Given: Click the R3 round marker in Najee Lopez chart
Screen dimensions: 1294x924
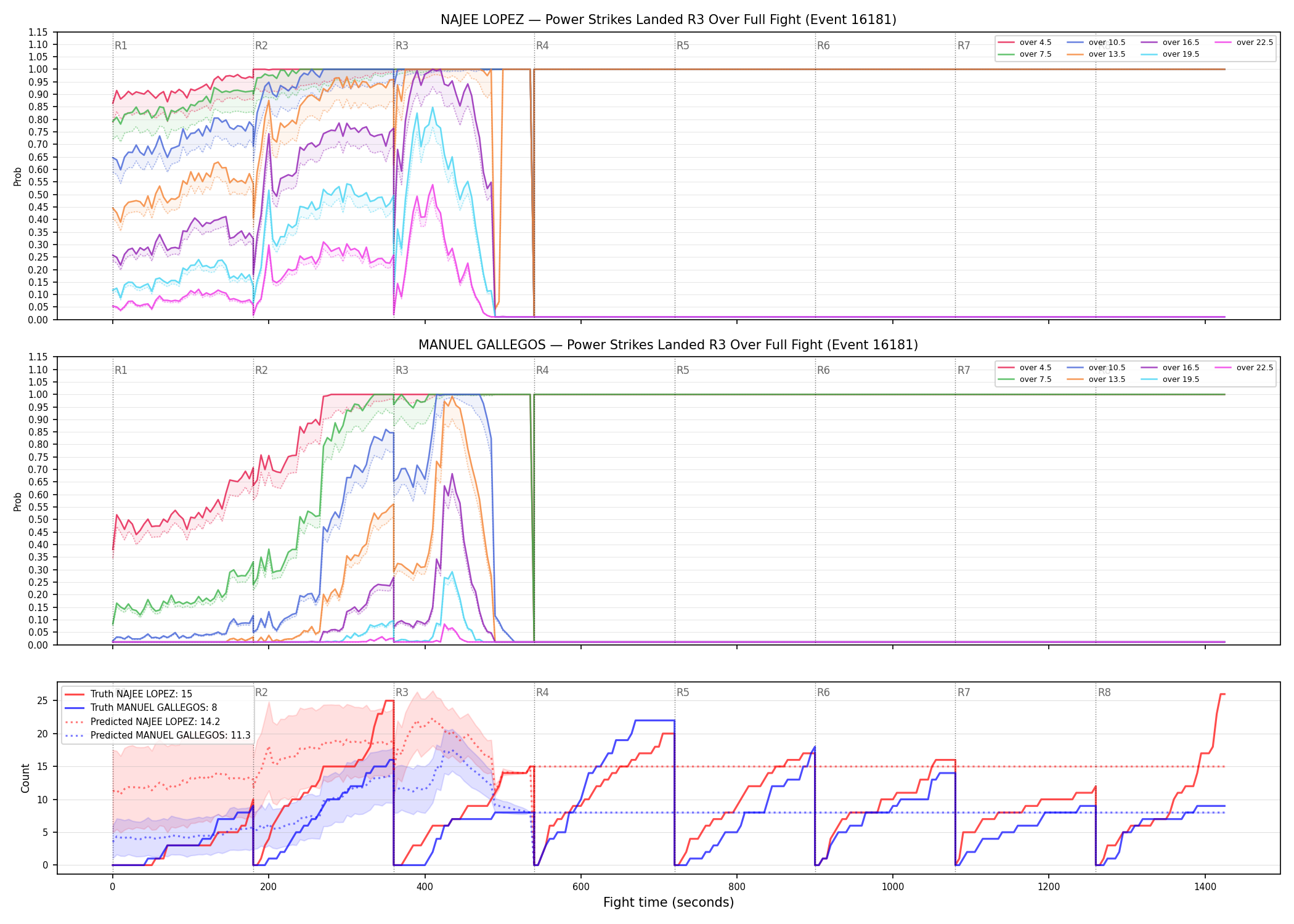Looking at the screenshot, I should tap(402, 46).
